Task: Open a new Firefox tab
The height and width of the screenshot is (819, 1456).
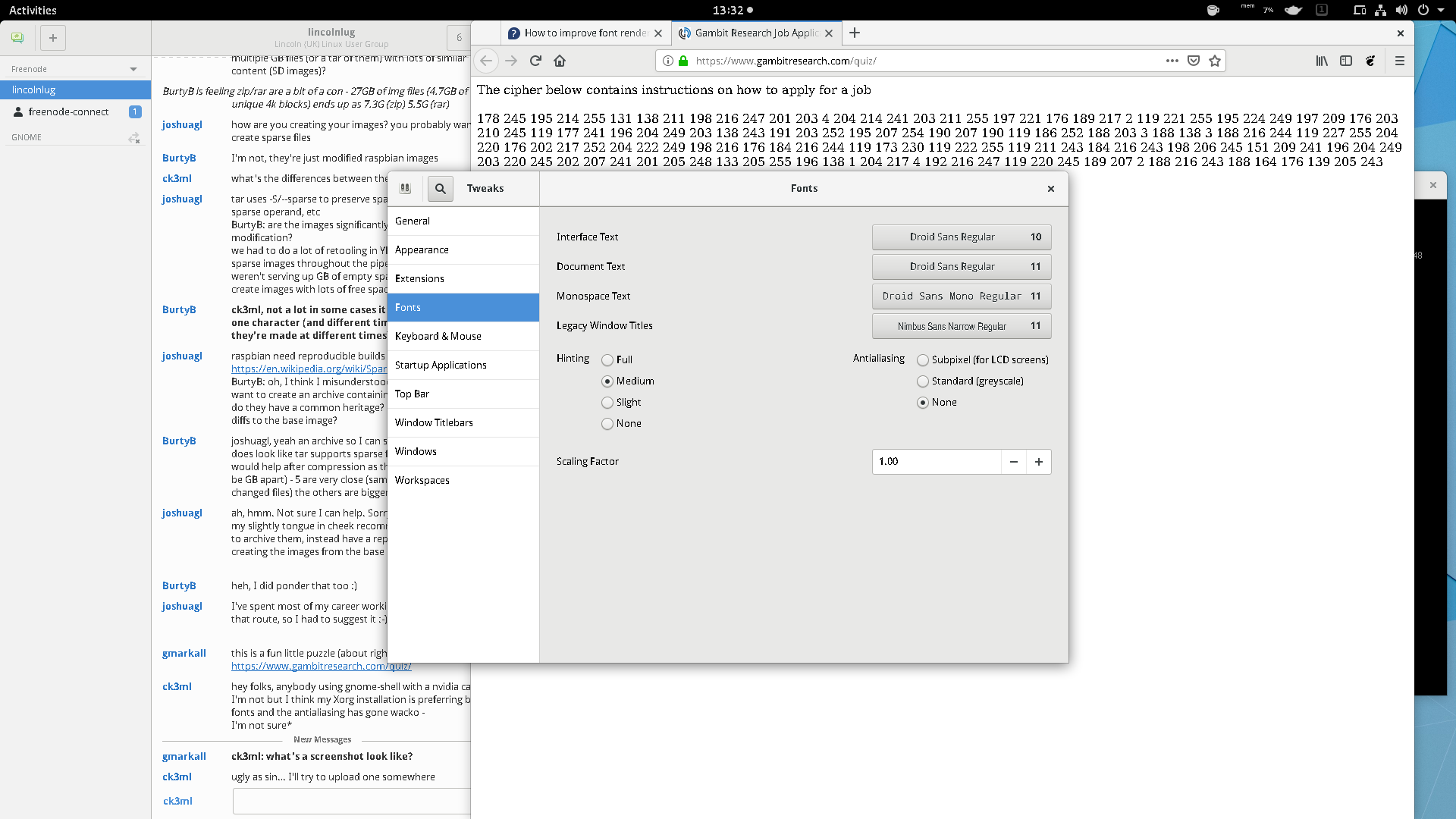Action: [855, 33]
